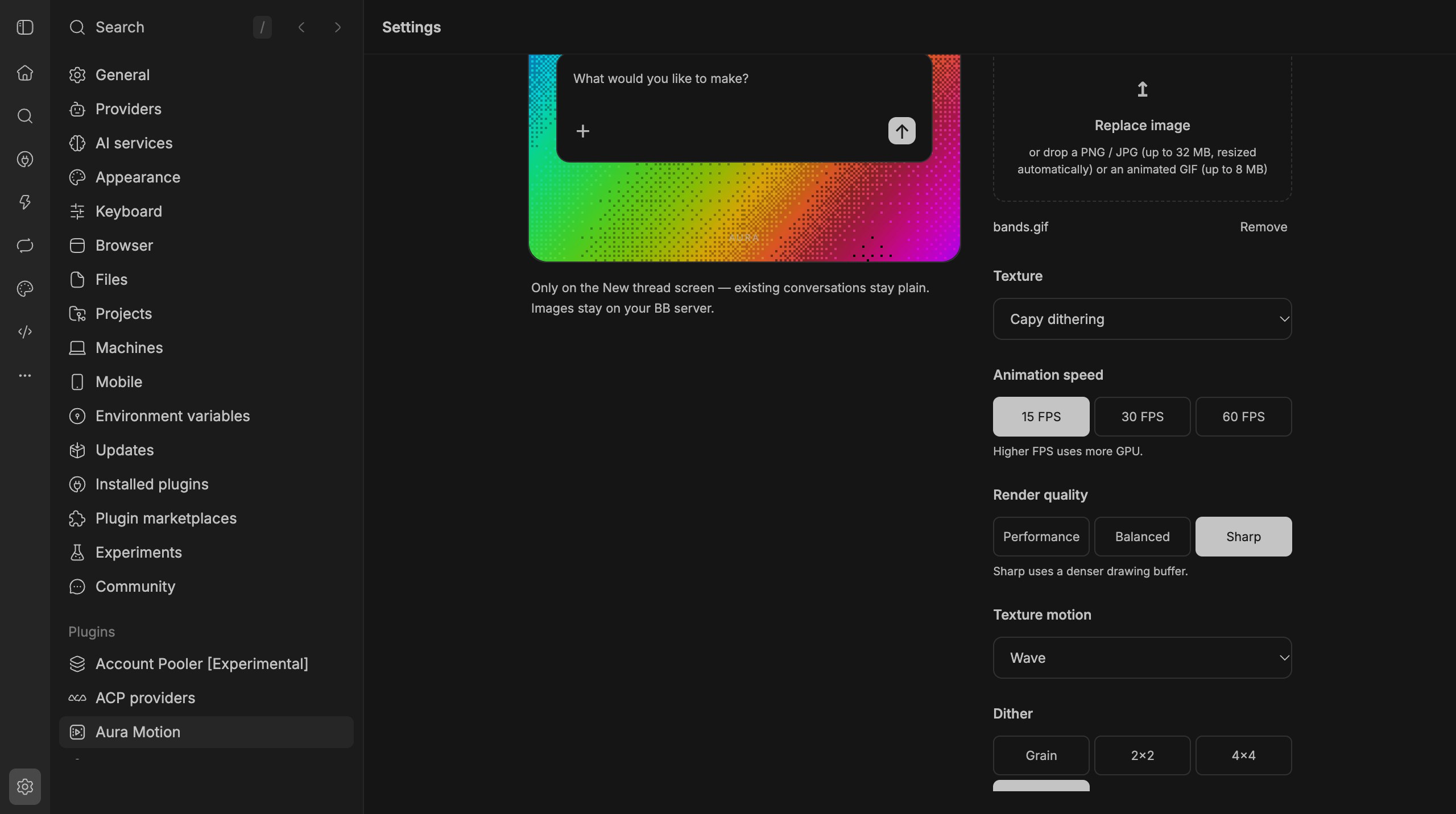Click Replace image upload area
1456x814 pixels.
(x=1143, y=128)
